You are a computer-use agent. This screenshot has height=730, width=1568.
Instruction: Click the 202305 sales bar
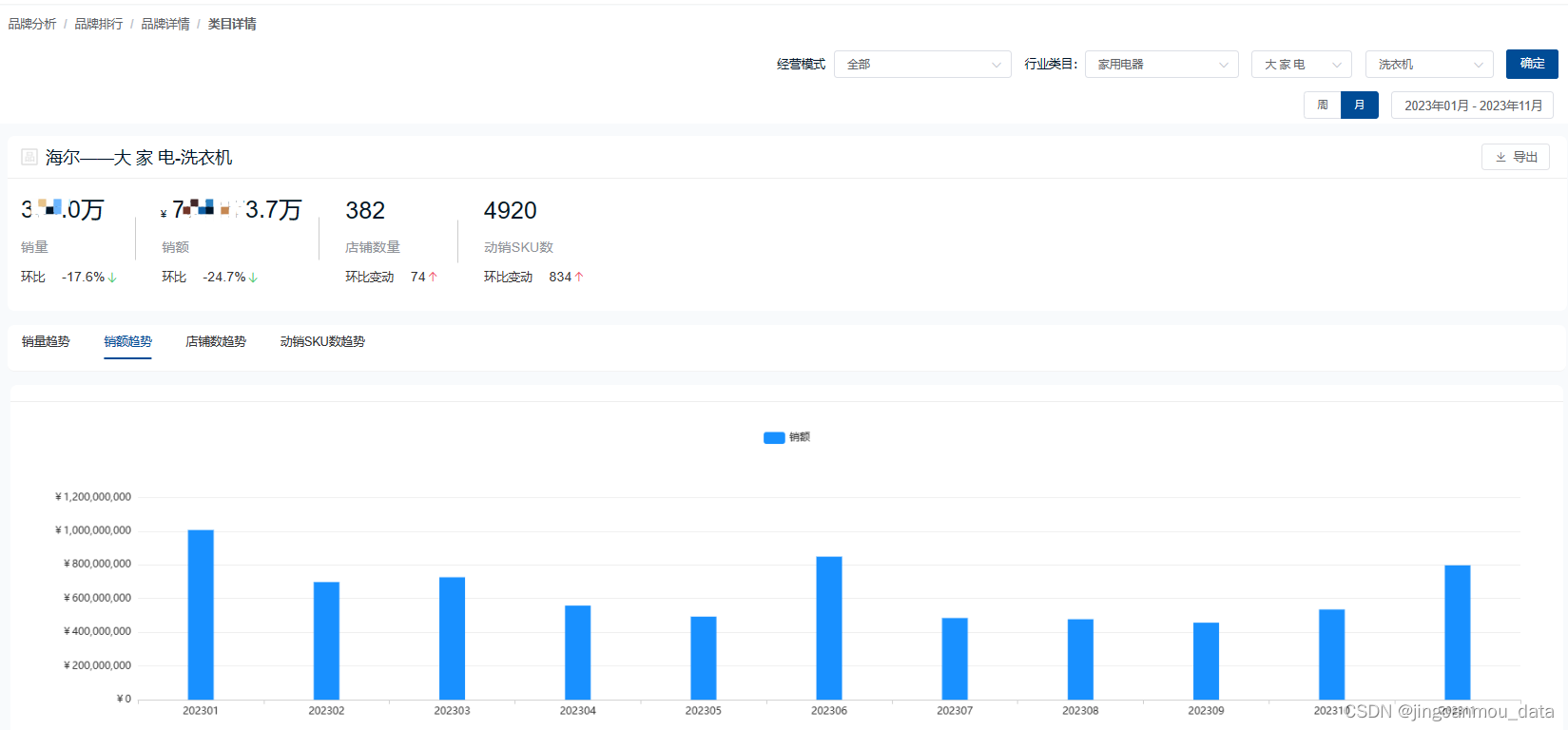[704, 659]
